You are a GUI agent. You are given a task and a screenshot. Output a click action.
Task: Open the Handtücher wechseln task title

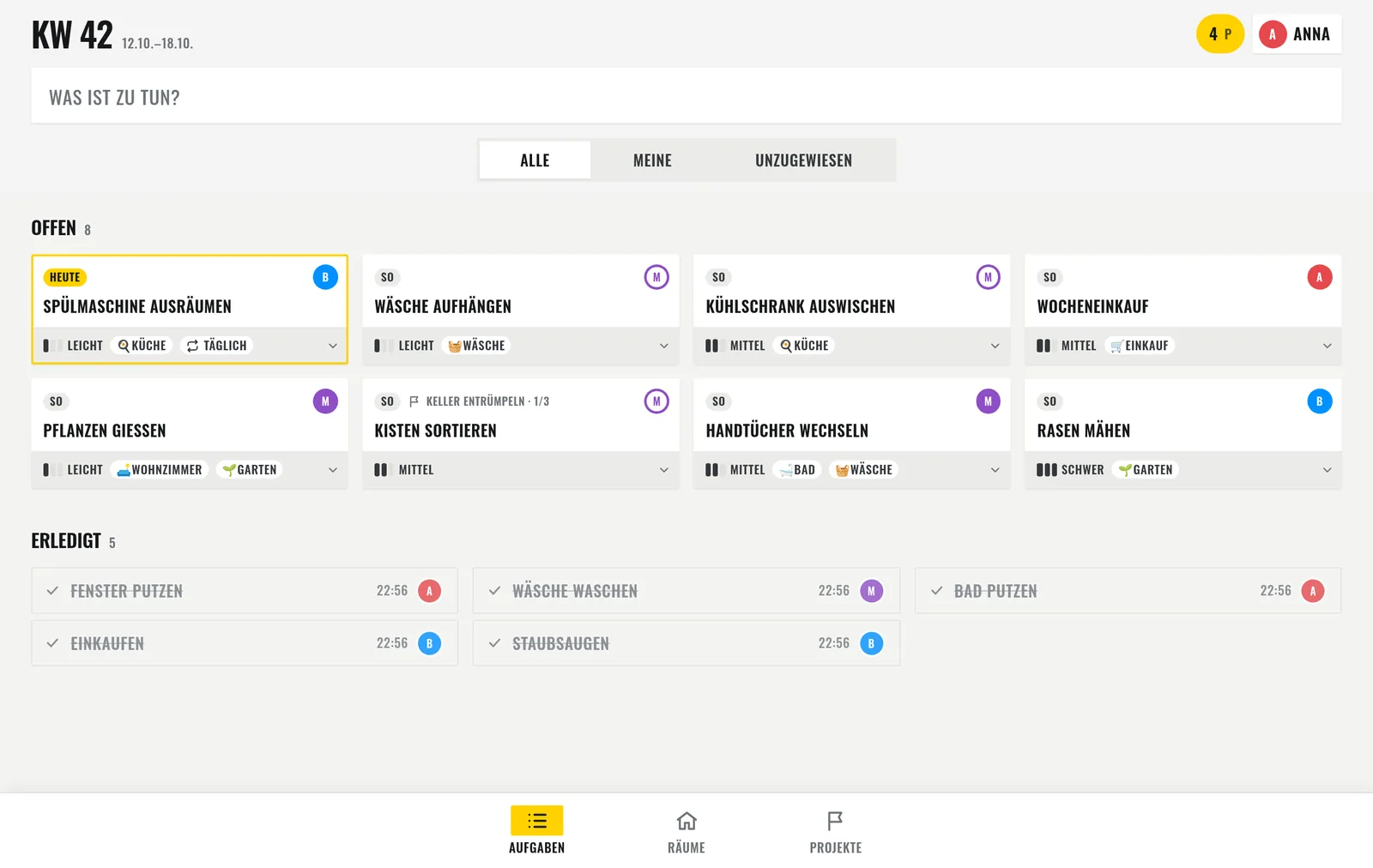[x=787, y=431]
